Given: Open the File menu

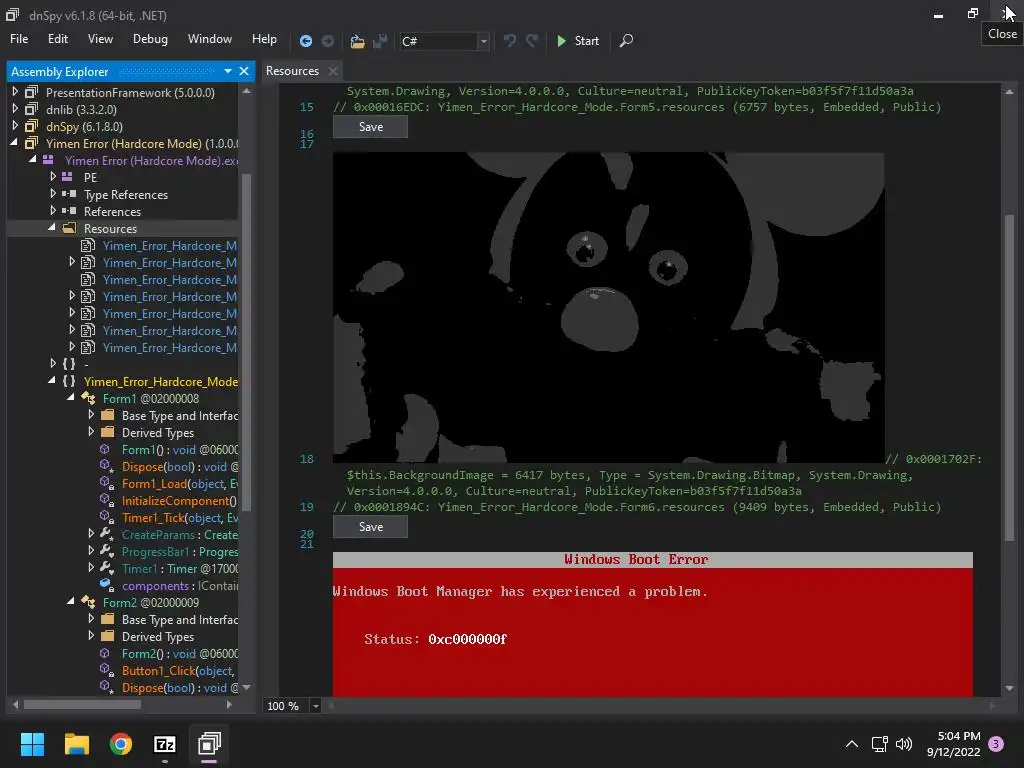Looking at the screenshot, I should pyautogui.click(x=19, y=39).
